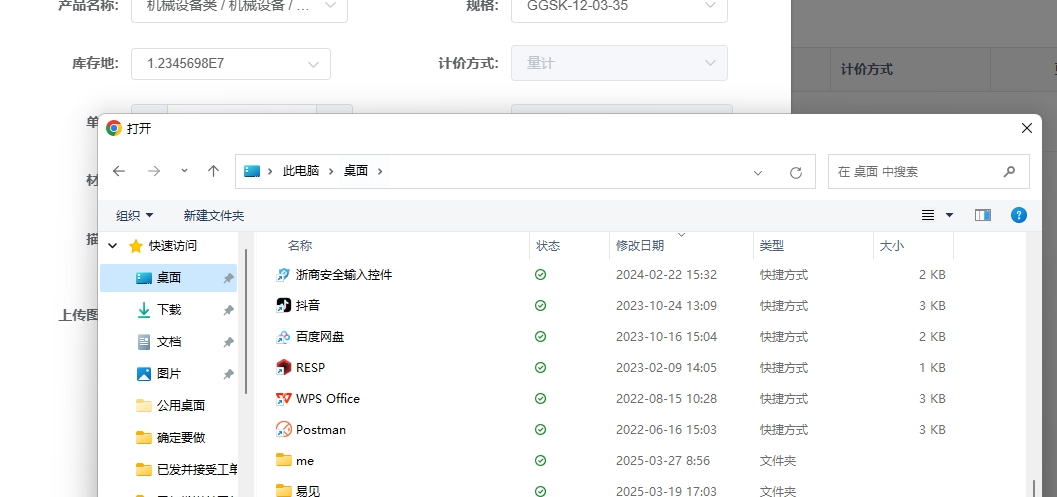
Task: Click the pin icon next to 图片
Action: (229, 374)
